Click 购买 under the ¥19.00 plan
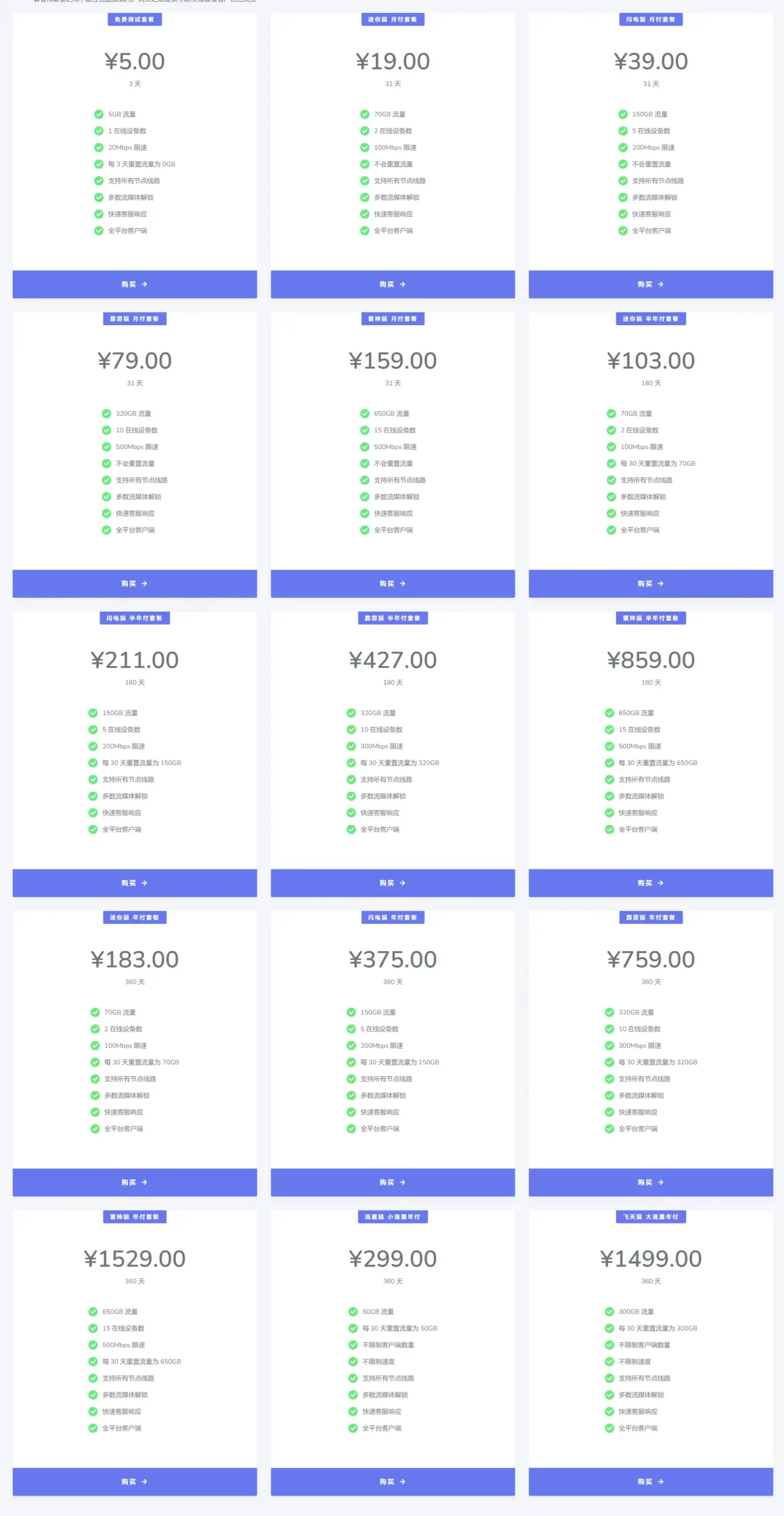The image size is (784, 1516). (393, 284)
